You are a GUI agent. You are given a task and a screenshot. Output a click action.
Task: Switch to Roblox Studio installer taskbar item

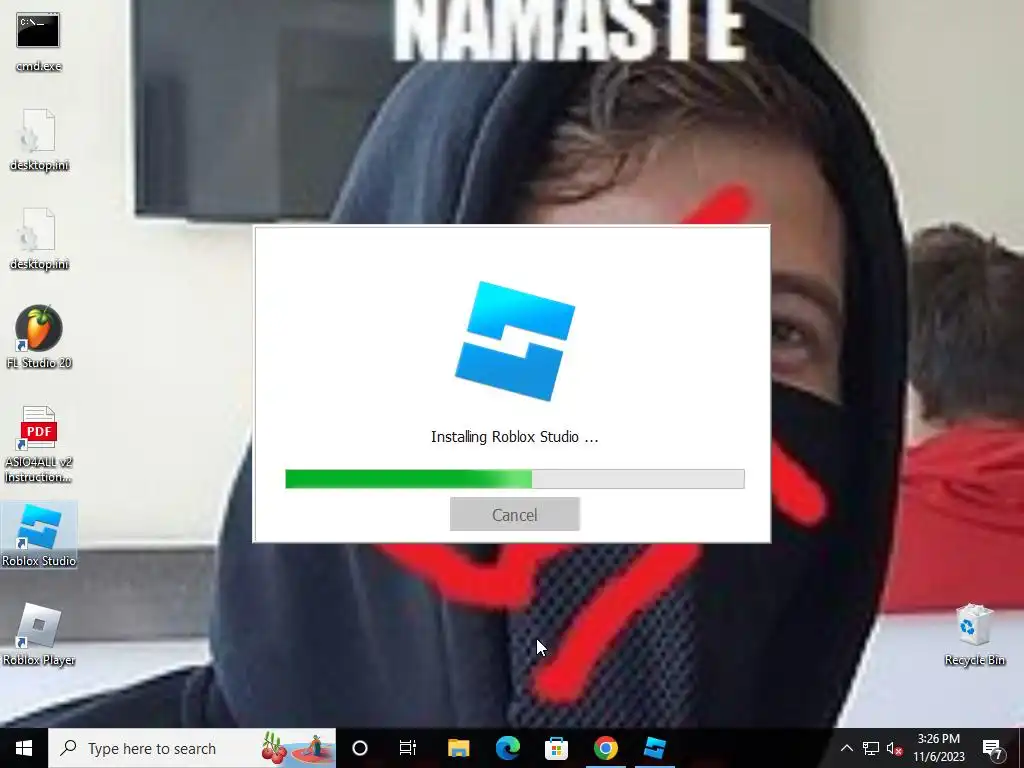tap(654, 748)
